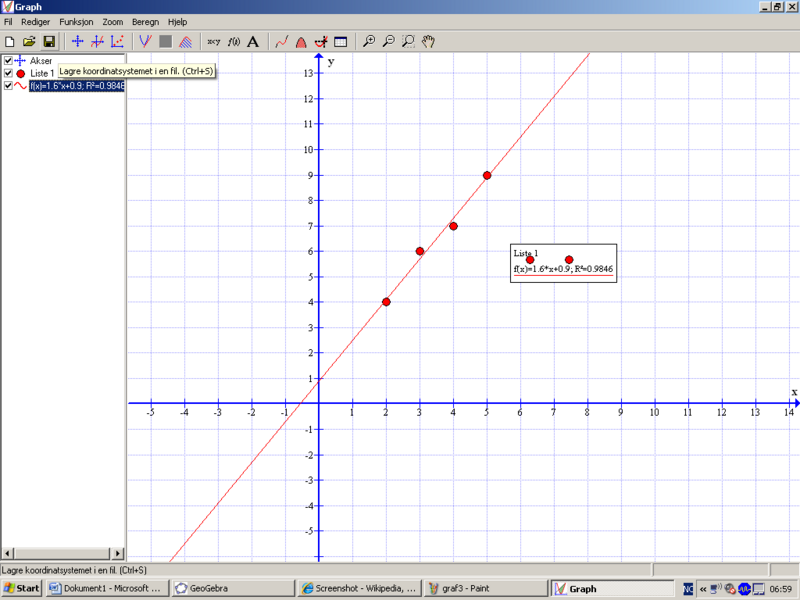Select the hand Move tool icon

tap(428, 42)
